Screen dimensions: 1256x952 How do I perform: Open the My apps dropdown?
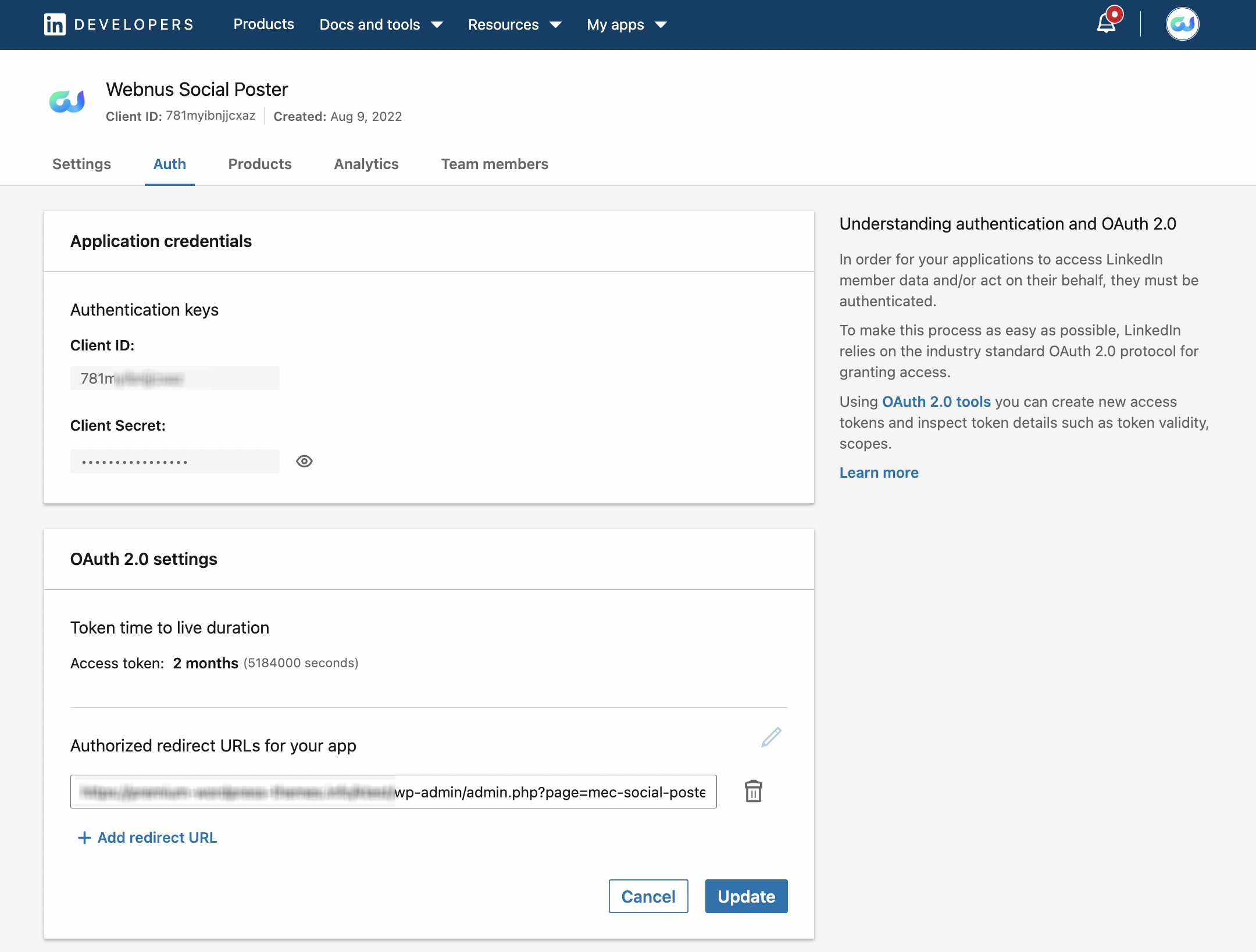[x=626, y=24]
